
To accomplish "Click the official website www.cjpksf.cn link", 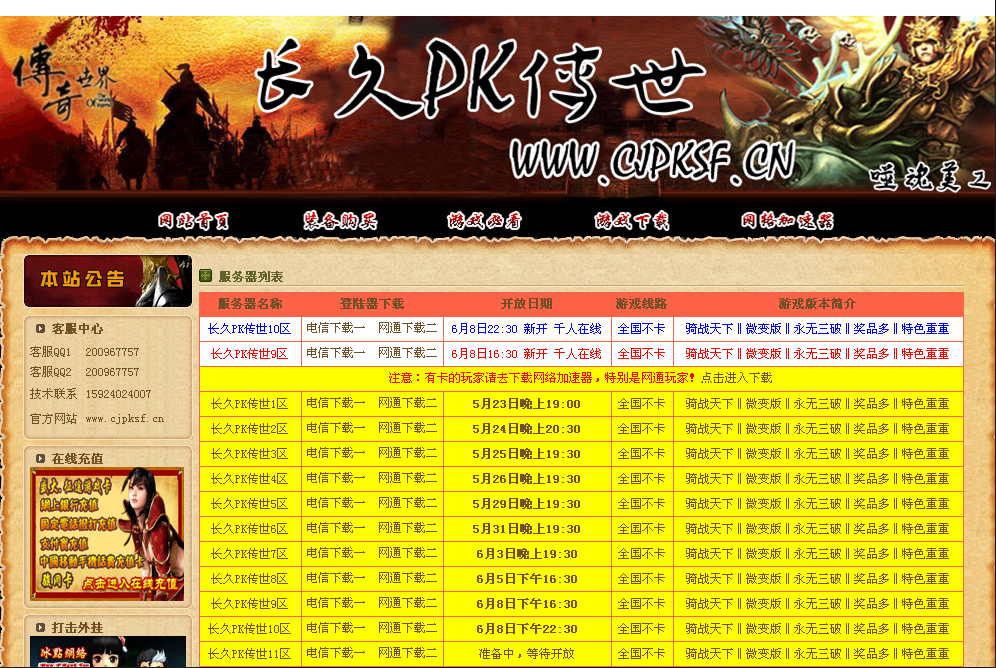I will pyautogui.click(x=124, y=419).
